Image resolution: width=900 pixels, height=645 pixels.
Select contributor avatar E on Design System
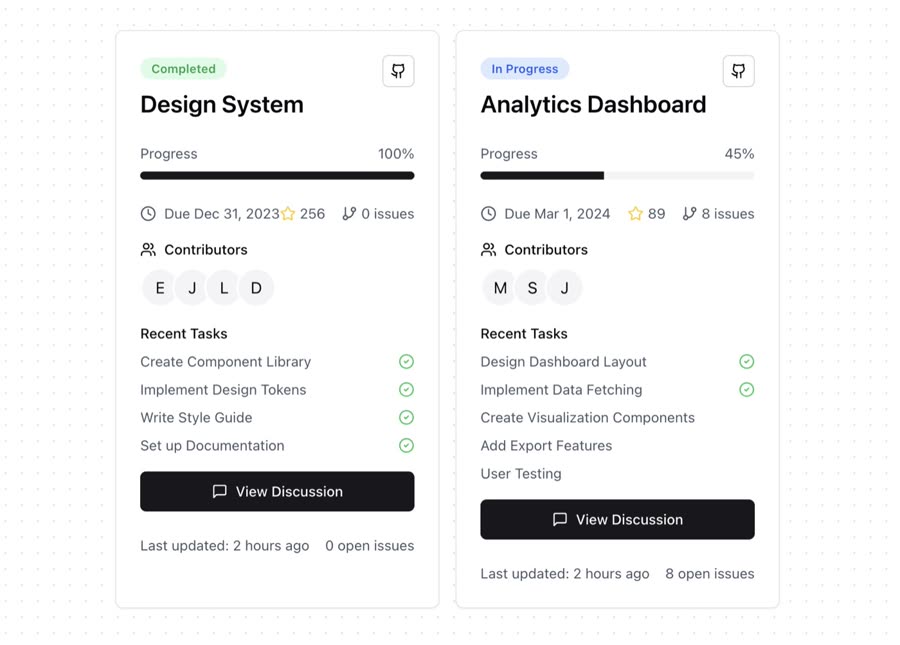[x=160, y=288]
